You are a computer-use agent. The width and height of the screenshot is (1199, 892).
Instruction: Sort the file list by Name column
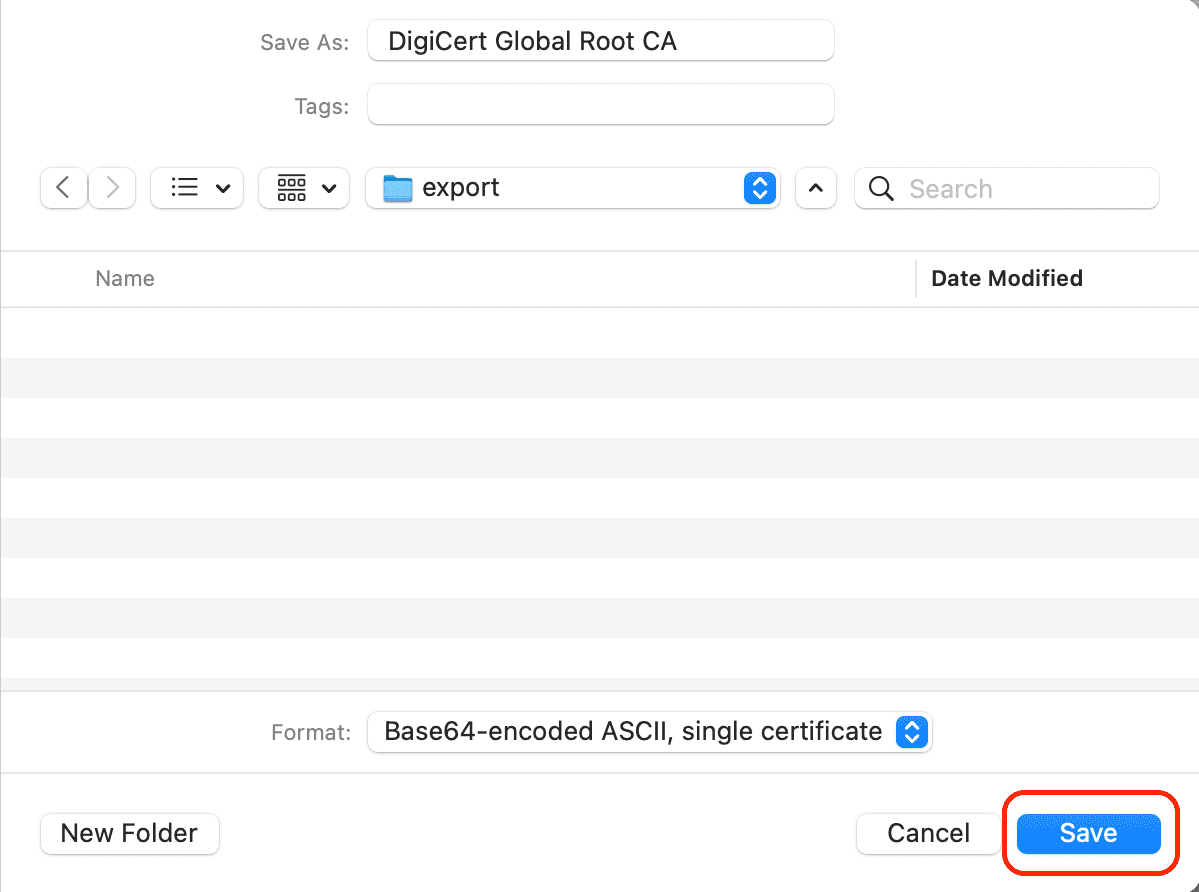tap(125, 278)
